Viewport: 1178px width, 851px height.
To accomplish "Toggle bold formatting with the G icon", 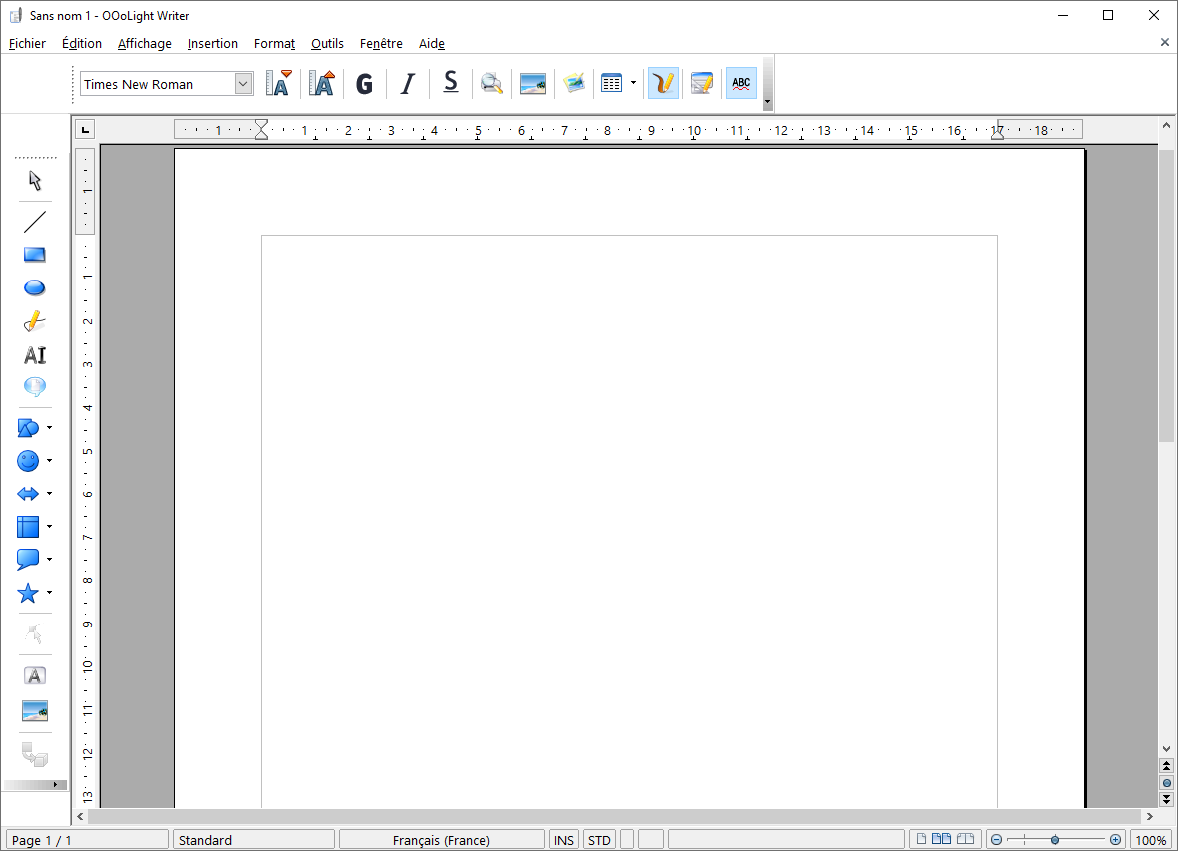I will (364, 83).
